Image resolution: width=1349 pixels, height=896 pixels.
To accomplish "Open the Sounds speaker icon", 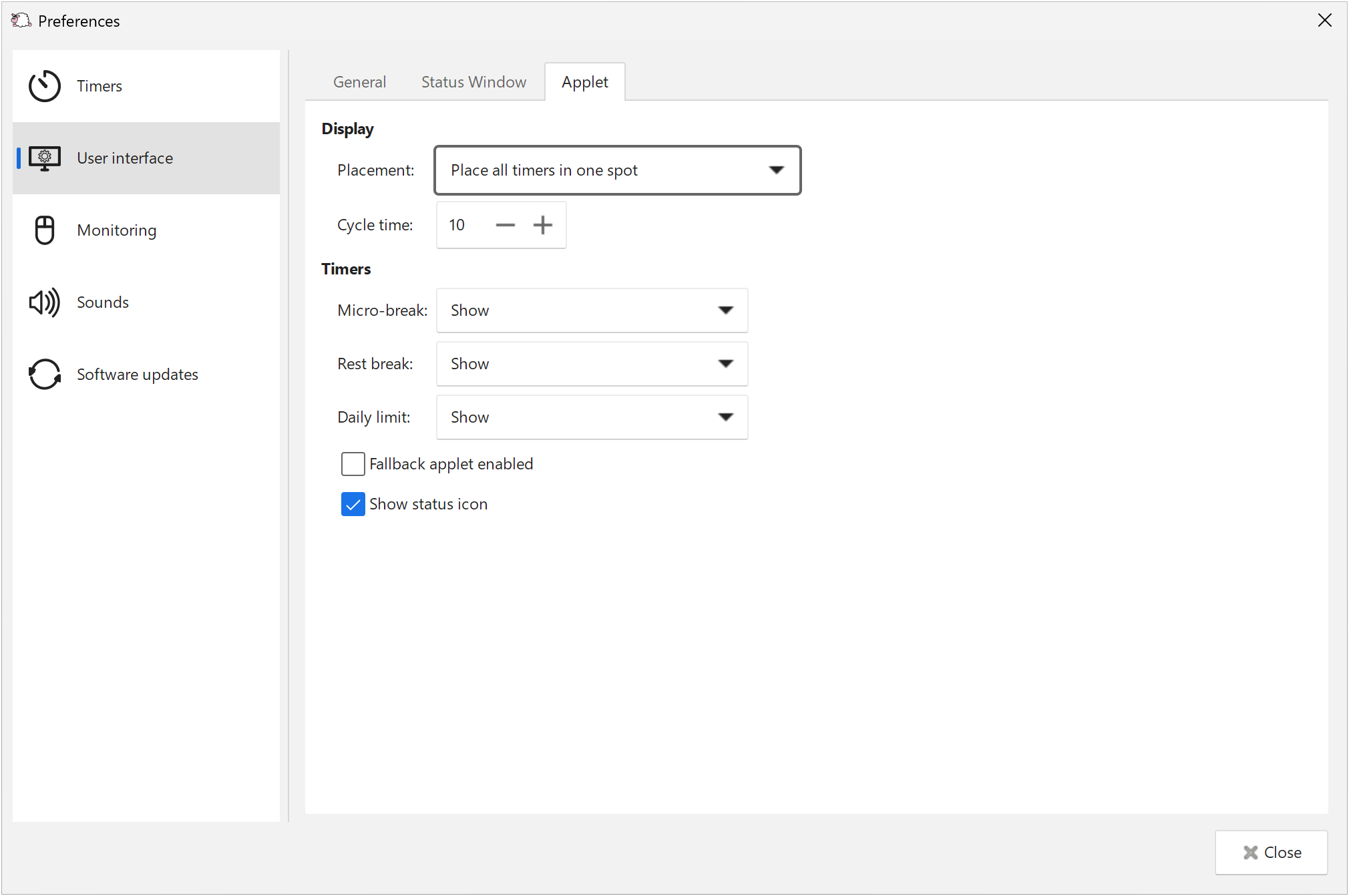I will [x=45, y=302].
